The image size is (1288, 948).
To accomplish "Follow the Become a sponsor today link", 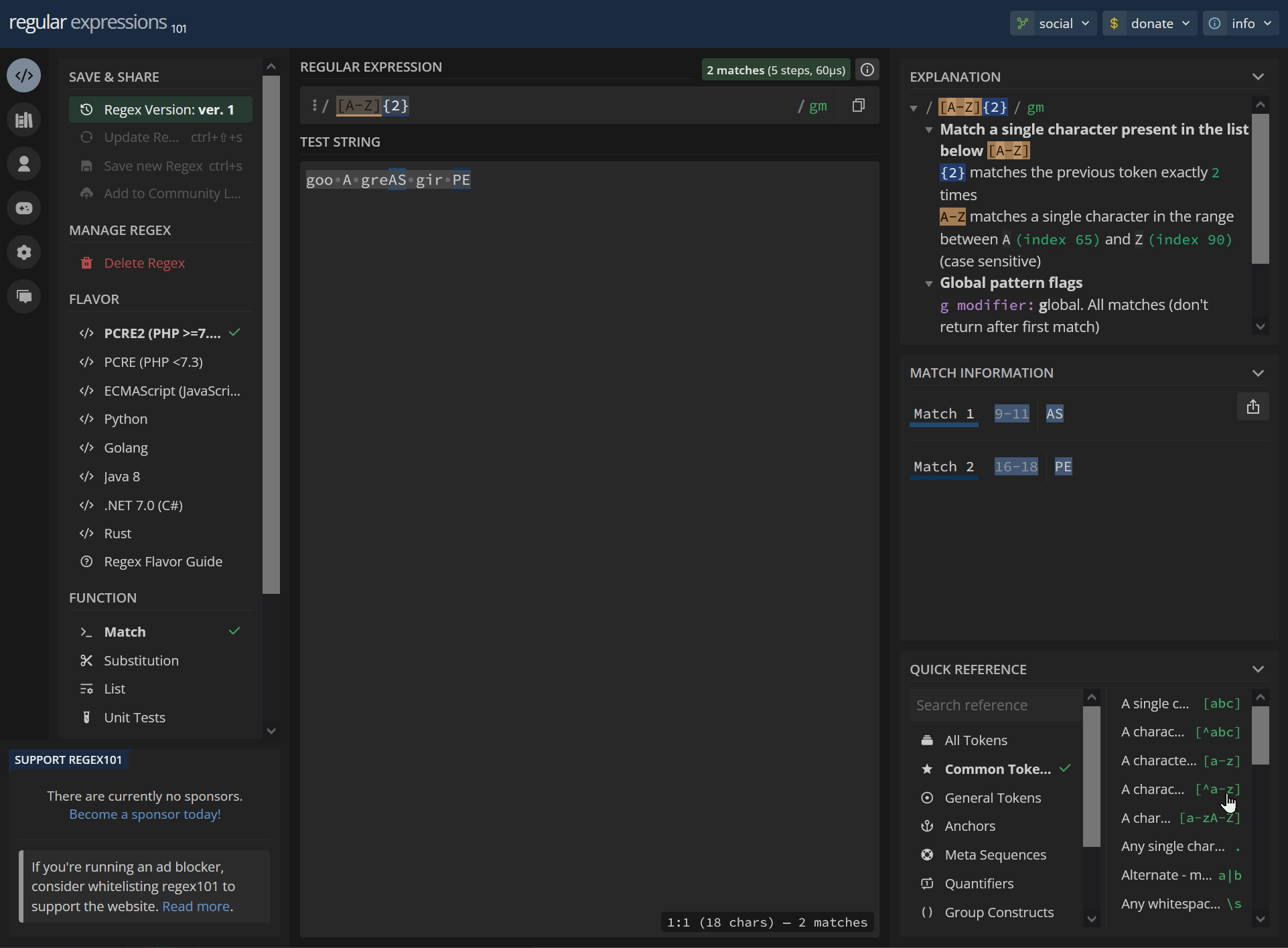I will [x=145, y=815].
